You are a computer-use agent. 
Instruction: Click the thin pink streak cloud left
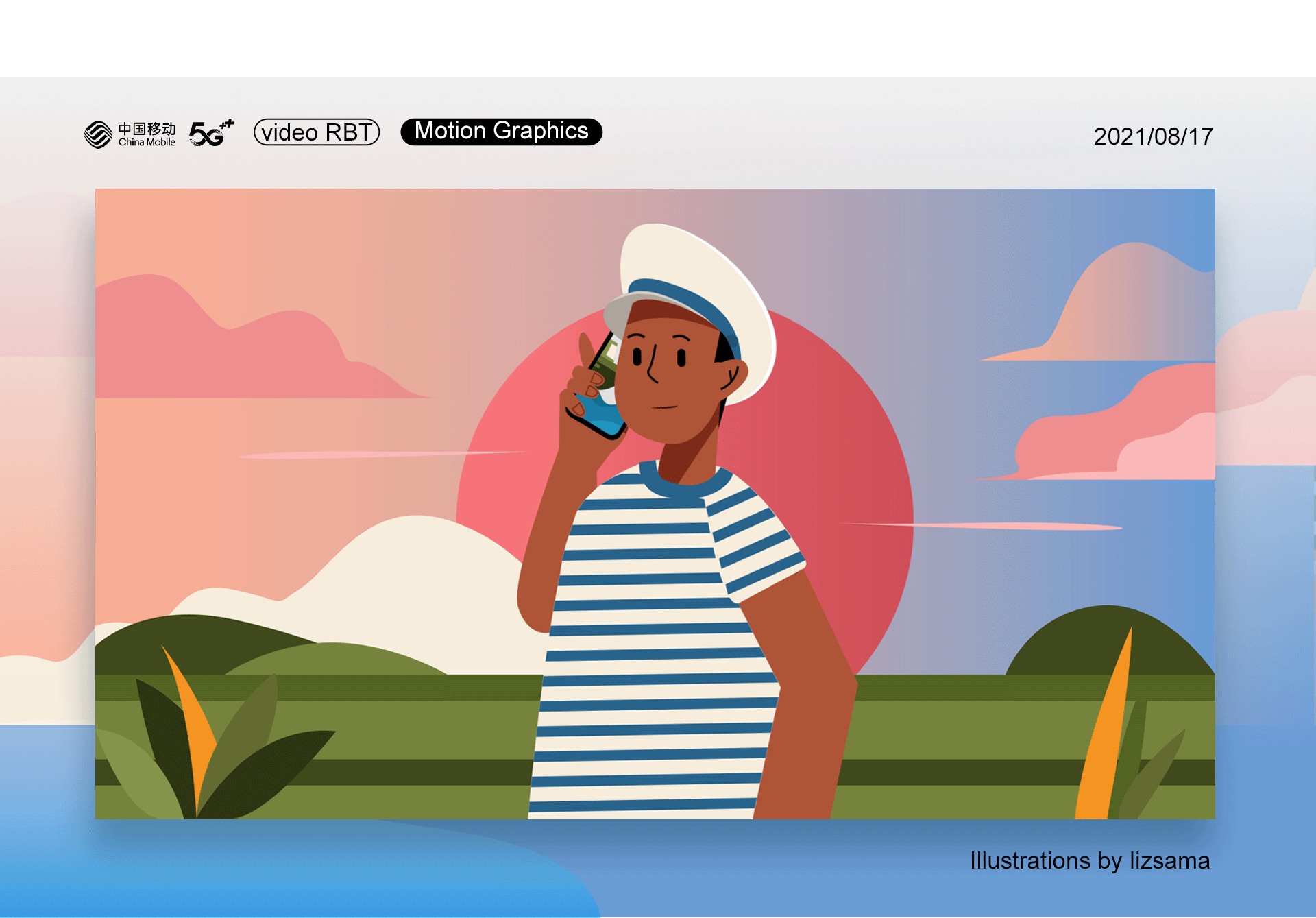point(381,454)
